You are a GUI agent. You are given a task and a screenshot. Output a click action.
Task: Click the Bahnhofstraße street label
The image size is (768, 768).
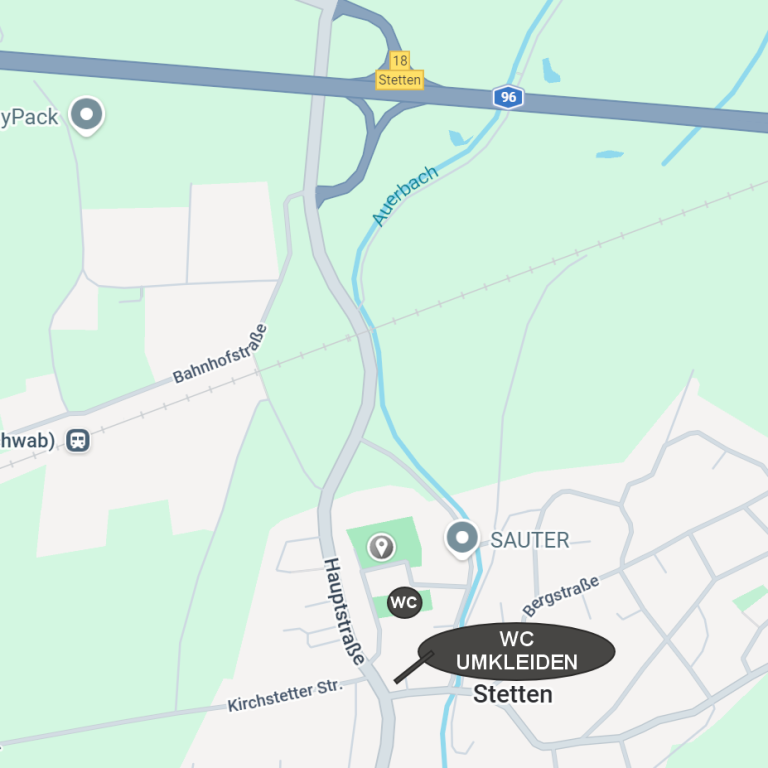click(x=221, y=354)
